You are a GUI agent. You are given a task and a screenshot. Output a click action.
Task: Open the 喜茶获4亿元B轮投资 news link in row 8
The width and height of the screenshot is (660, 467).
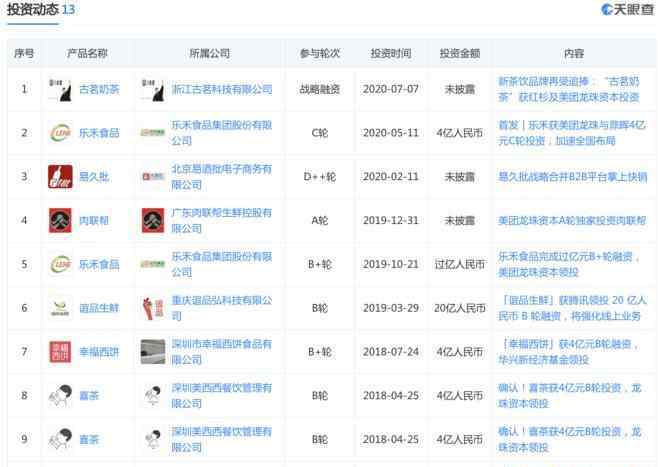coord(570,396)
